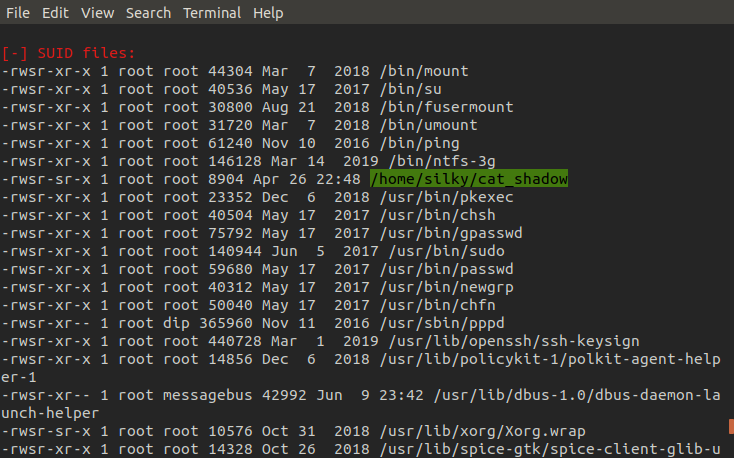The image size is (734, 458).
Task: Click the /bin/ntfs-3g path
Action: (442, 161)
